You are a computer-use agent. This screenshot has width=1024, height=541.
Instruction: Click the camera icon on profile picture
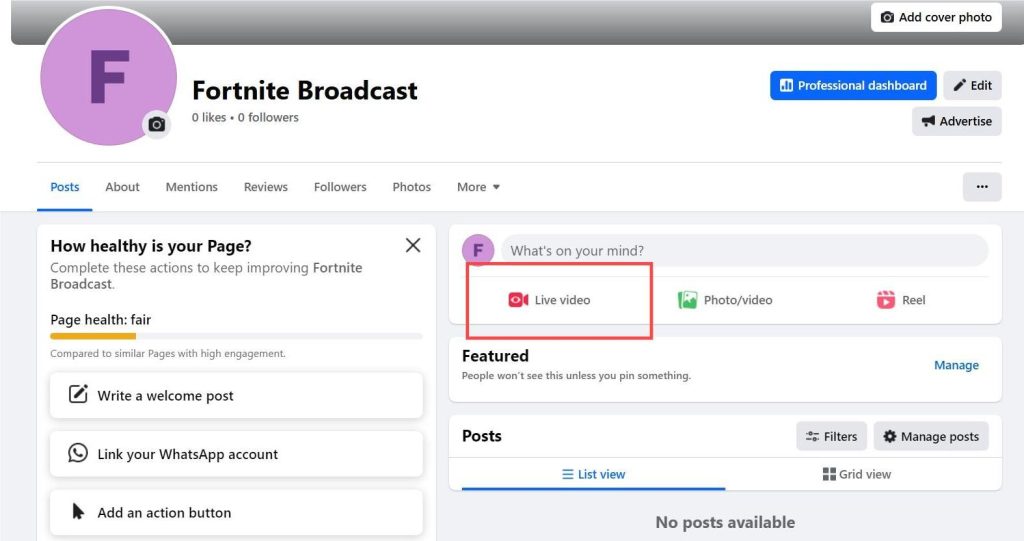157,124
